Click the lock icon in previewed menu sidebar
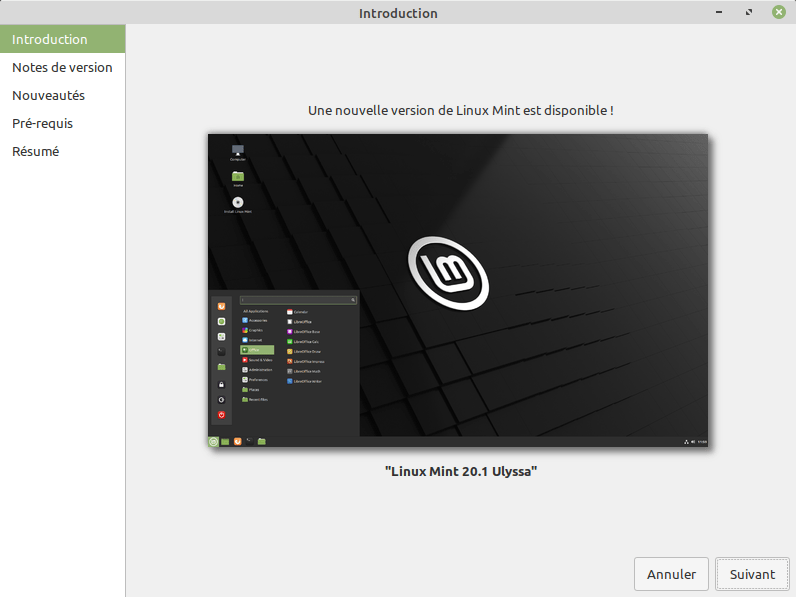The width and height of the screenshot is (796, 597). 222,384
